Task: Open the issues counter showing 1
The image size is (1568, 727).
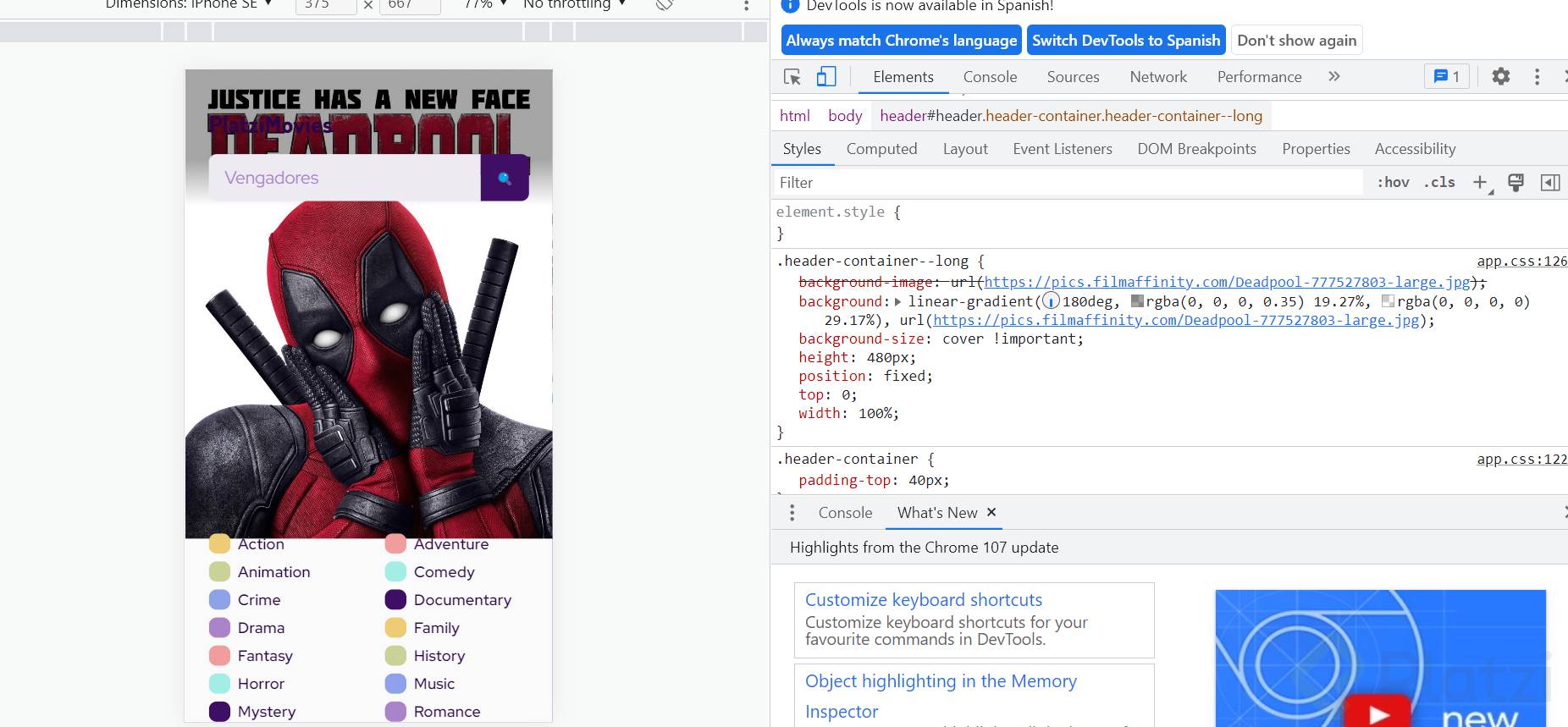Action: click(1447, 77)
